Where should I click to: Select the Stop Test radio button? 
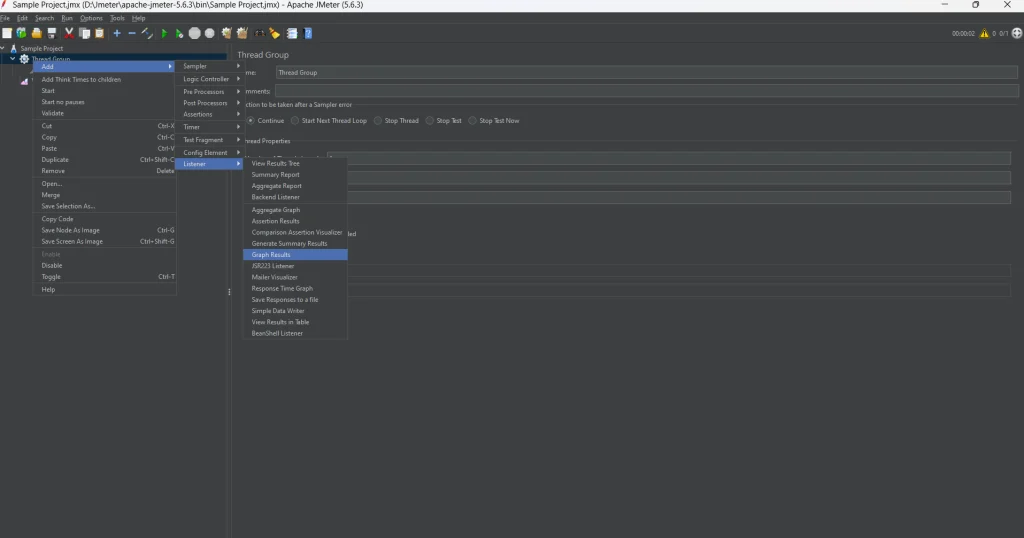click(x=430, y=121)
